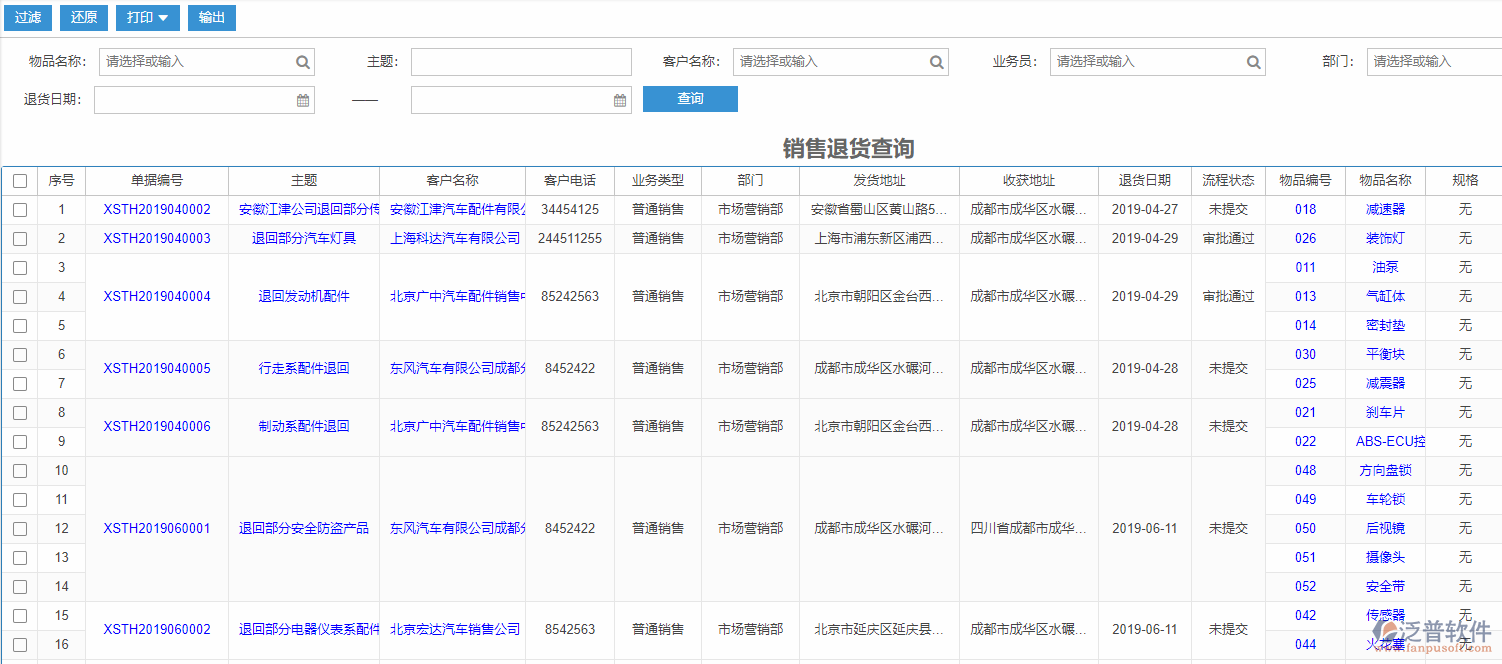Toggle the select-all checkbox in table header
Viewport: 1502px width, 664px height.
(20, 180)
